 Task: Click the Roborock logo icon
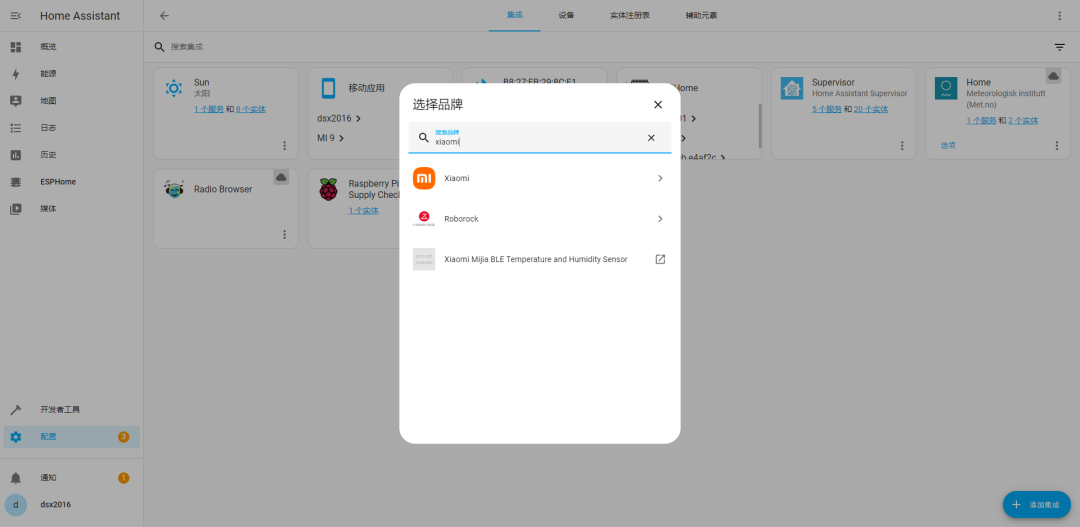coord(424,218)
